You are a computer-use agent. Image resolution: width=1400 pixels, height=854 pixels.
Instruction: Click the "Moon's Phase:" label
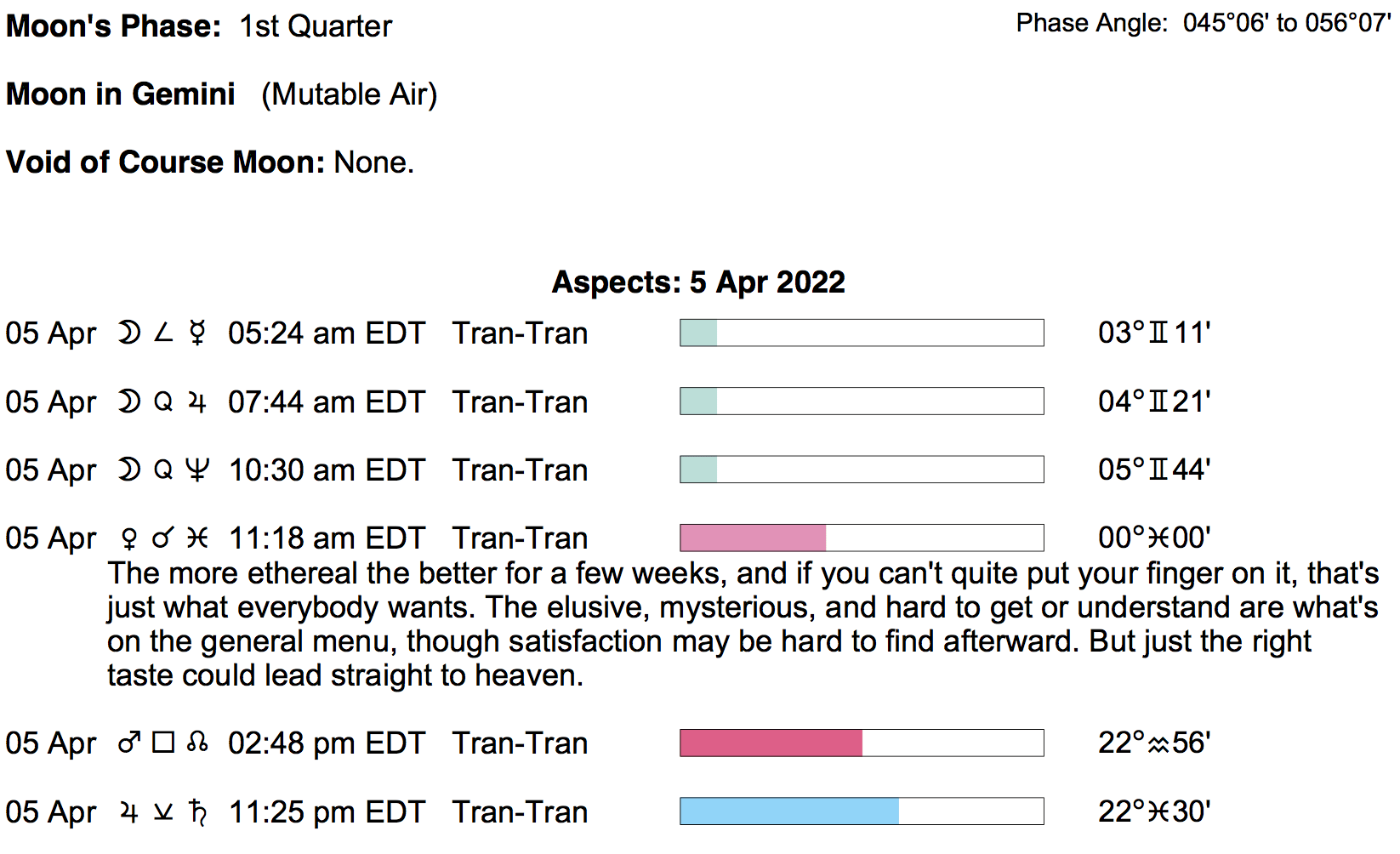[x=113, y=26]
